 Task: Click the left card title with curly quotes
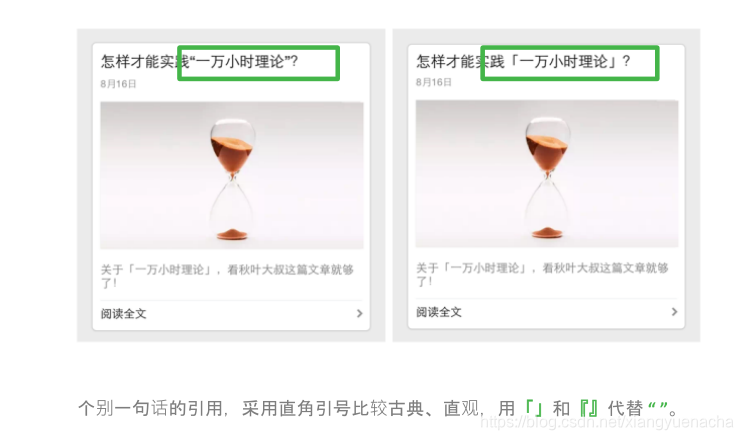coord(199,62)
